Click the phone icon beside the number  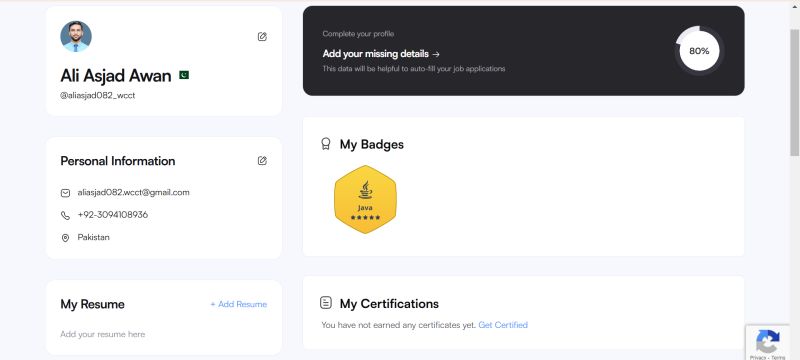(65, 215)
